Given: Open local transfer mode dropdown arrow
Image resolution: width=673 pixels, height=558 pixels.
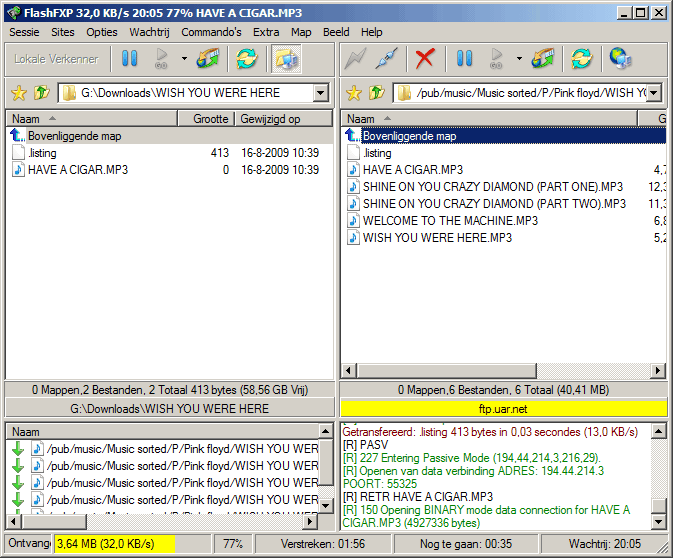Looking at the screenshot, I should [184, 58].
